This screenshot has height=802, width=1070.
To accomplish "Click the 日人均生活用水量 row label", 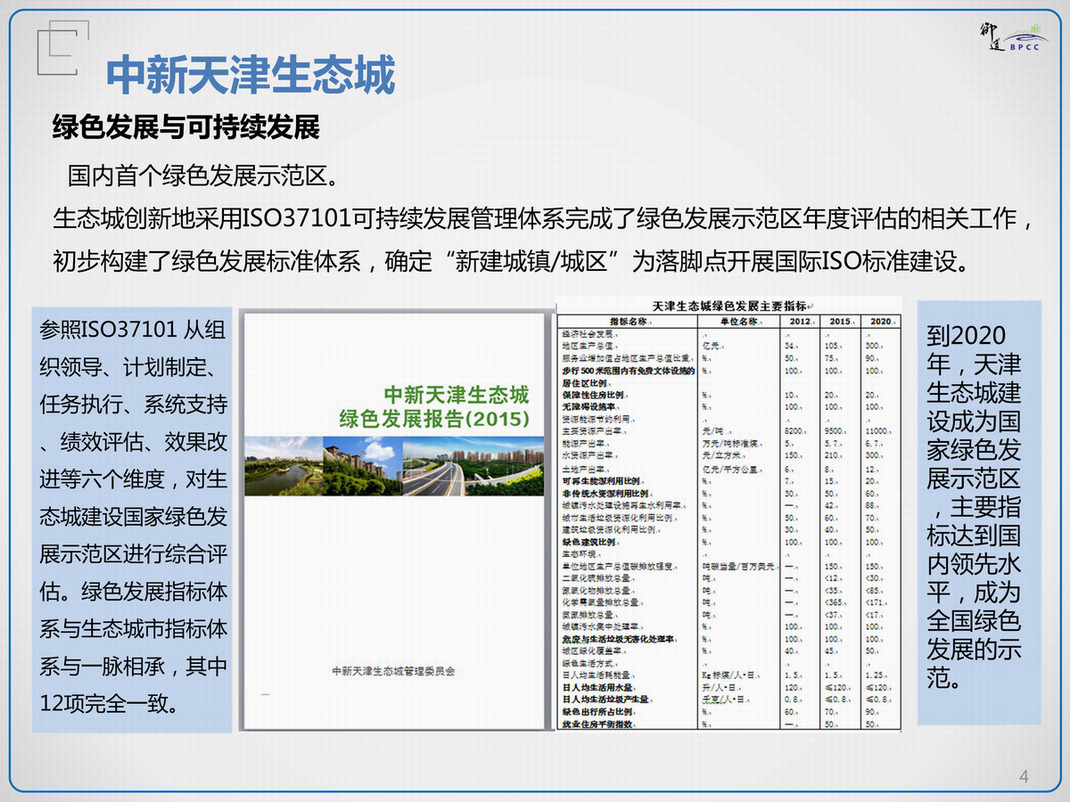I will [598, 687].
